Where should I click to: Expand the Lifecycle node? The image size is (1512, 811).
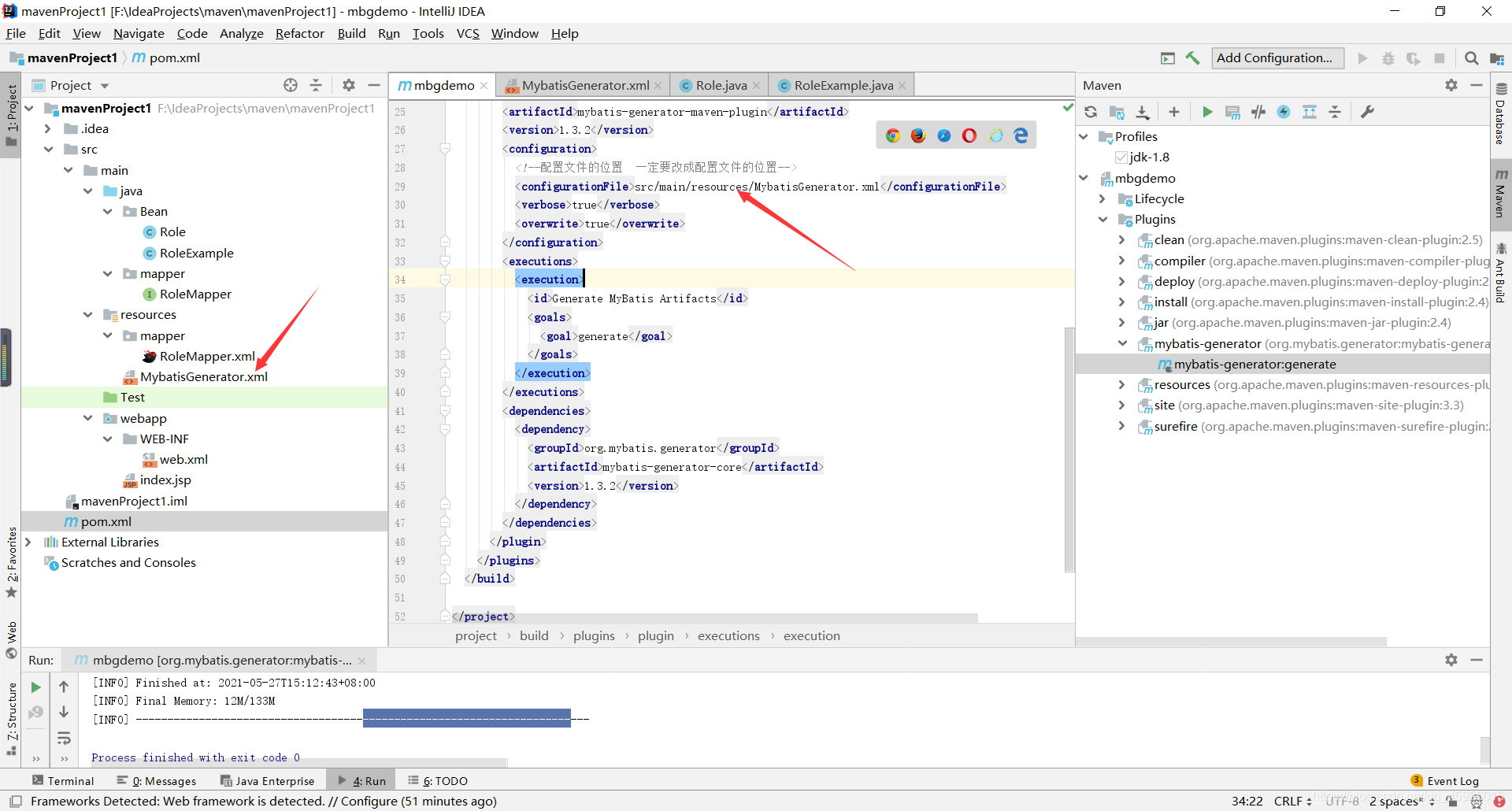pyautogui.click(x=1103, y=198)
